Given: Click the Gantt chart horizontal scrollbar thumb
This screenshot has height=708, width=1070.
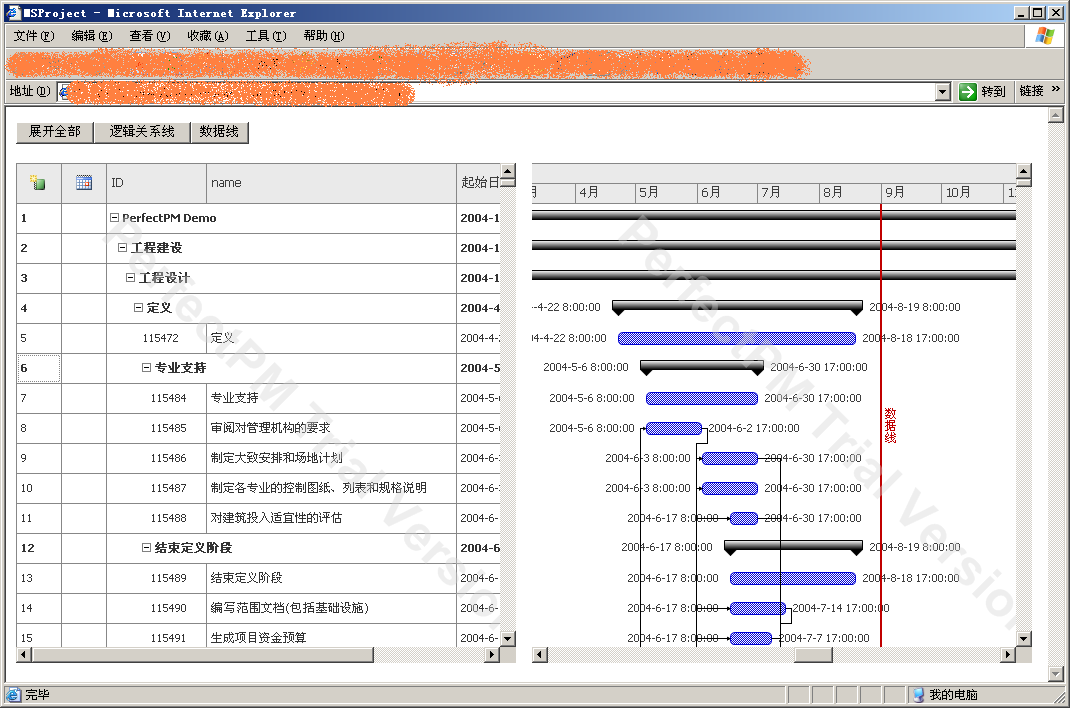Looking at the screenshot, I should [x=813, y=655].
